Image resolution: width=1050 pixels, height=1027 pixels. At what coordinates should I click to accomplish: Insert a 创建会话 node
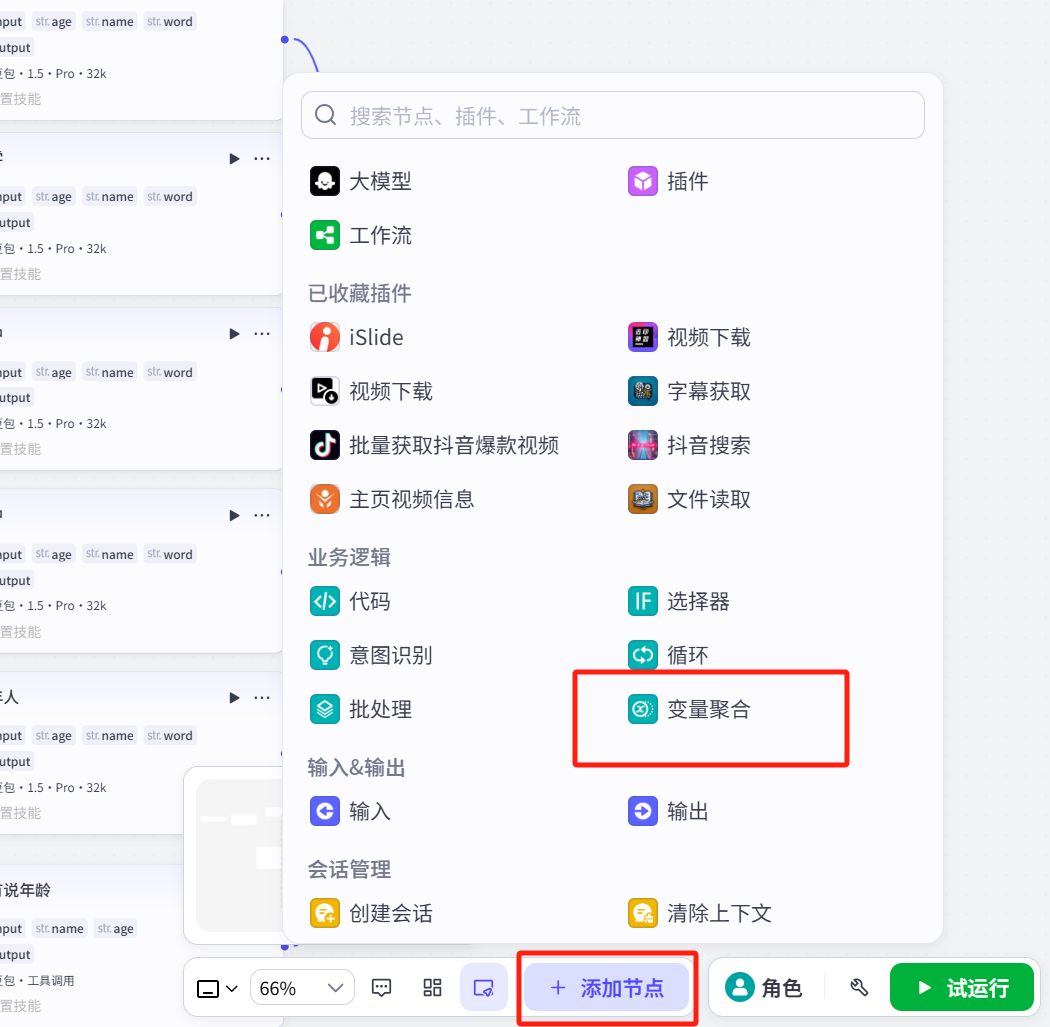(x=371, y=913)
